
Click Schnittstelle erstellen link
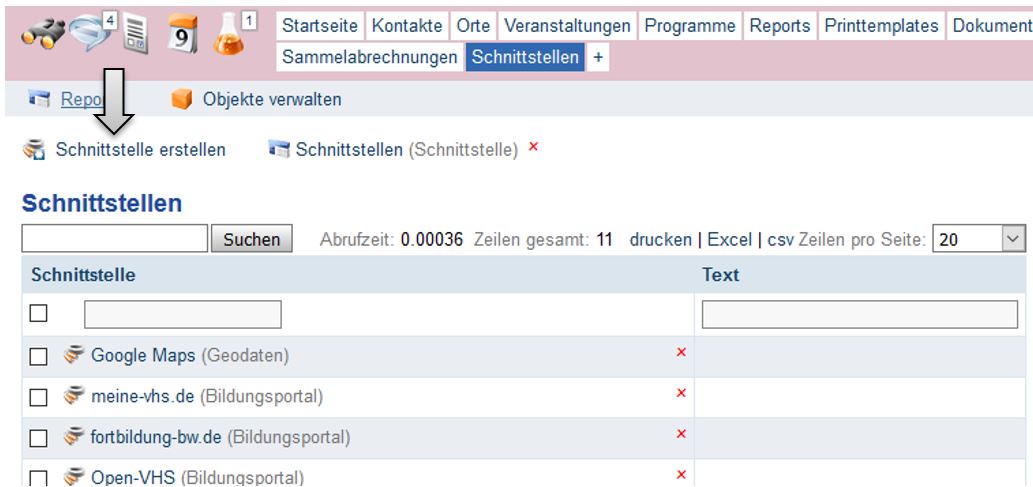click(x=140, y=150)
